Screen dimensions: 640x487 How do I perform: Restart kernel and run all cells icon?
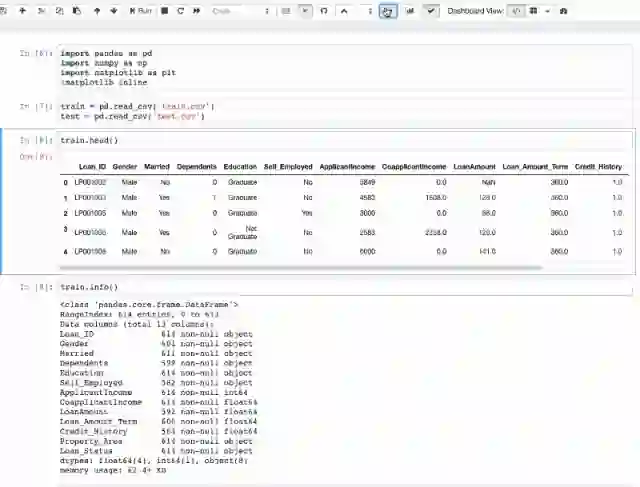197,11
